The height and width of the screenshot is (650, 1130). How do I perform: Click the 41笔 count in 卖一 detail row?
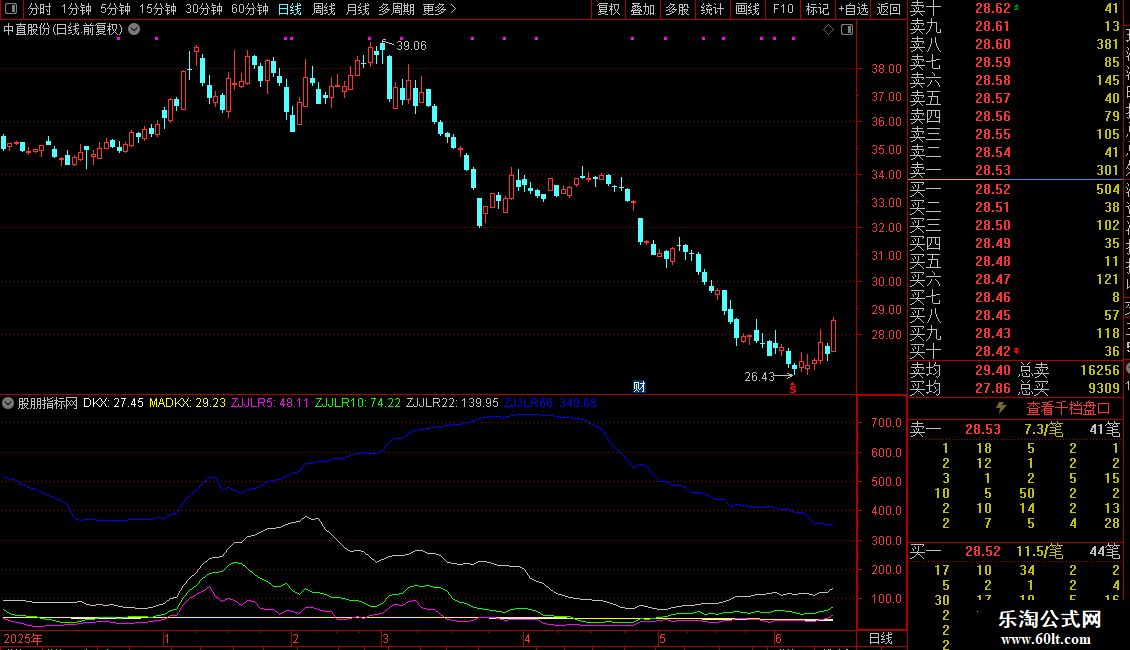(1105, 429)
